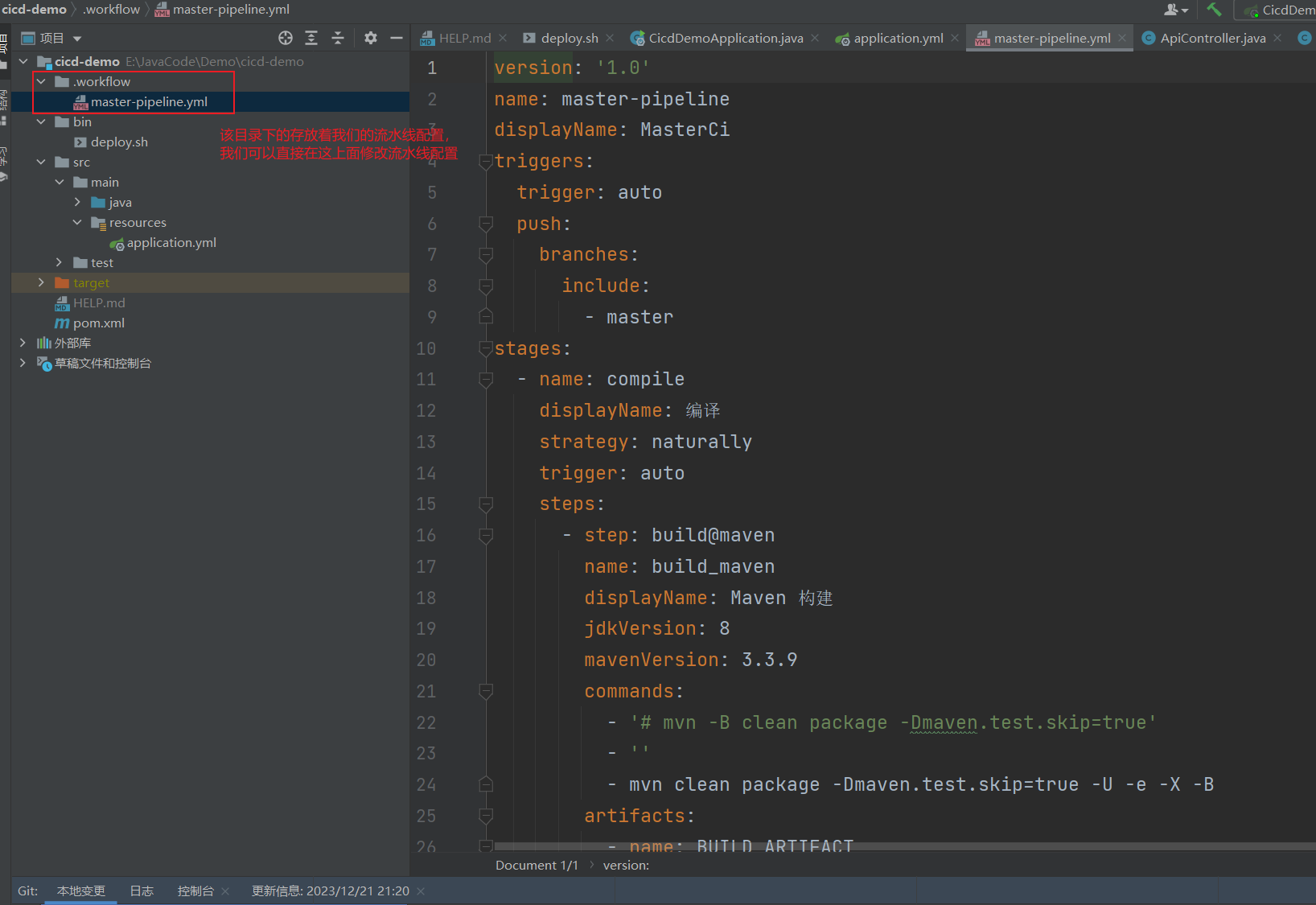The width and height of the screenshot is (1316, 905).
Task: Fold the steps block at line 15
Action: pos(486,504)
